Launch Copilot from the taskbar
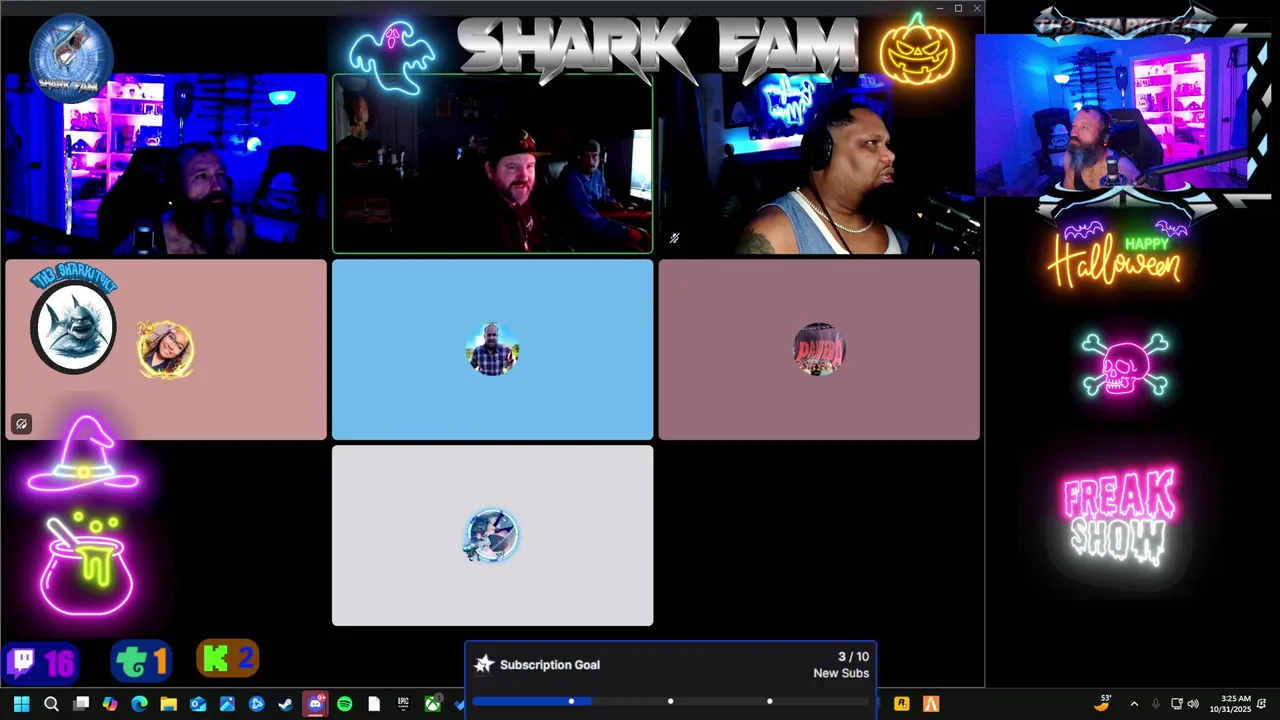Viewport: 1280px width, 720px height. [x=110, y=704]
